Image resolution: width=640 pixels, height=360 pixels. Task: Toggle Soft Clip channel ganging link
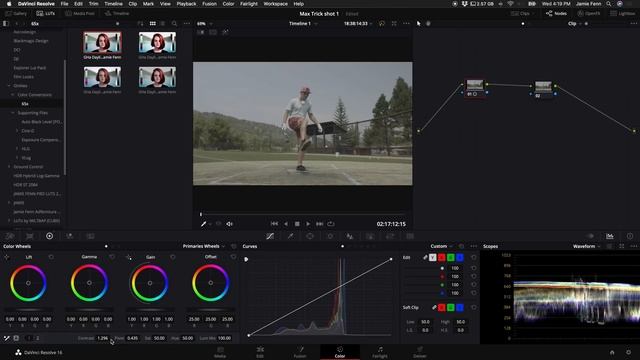[x=434, y=307]
